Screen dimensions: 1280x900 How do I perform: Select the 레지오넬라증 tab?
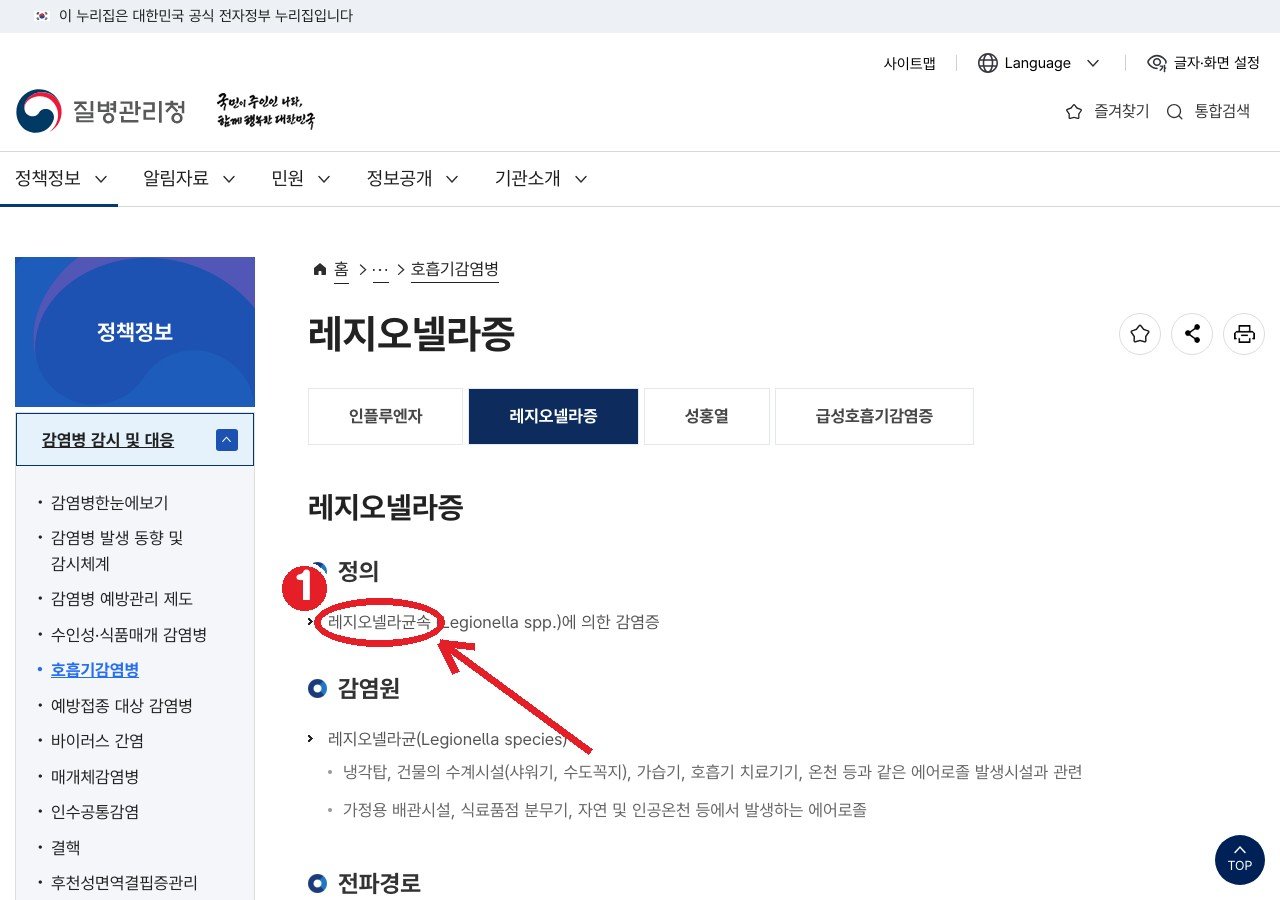click(553, 416)
